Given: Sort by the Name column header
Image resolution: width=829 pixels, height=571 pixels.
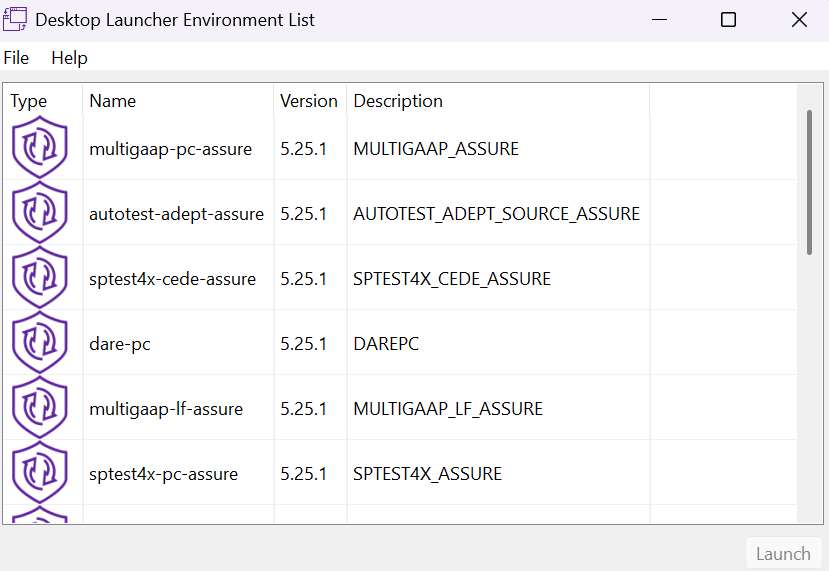Looking at the screenshot, I should tap(178, 100).
